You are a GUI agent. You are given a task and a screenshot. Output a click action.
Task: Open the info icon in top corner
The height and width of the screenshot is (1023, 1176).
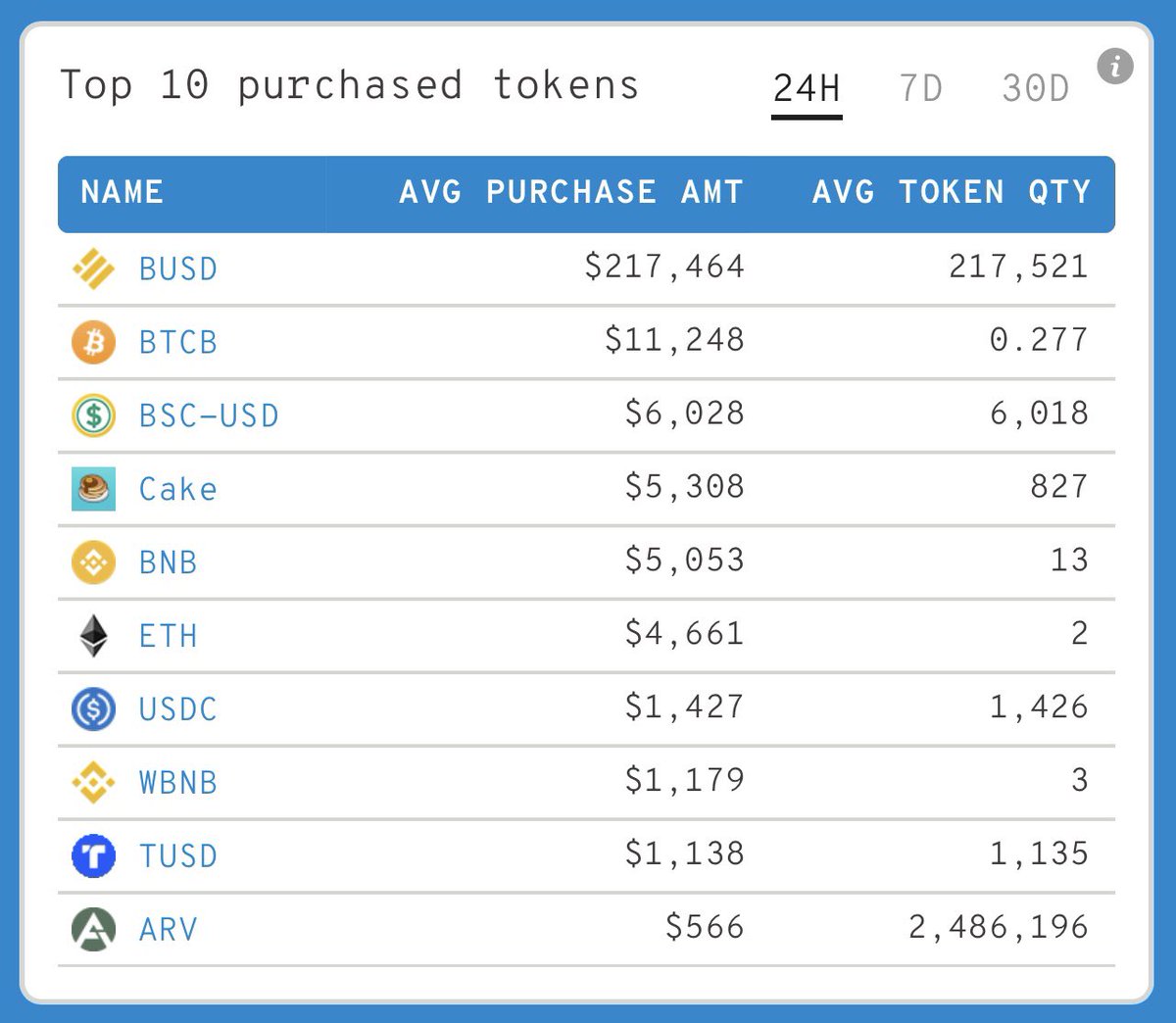pyautogui.click(x=1115, y=67)
